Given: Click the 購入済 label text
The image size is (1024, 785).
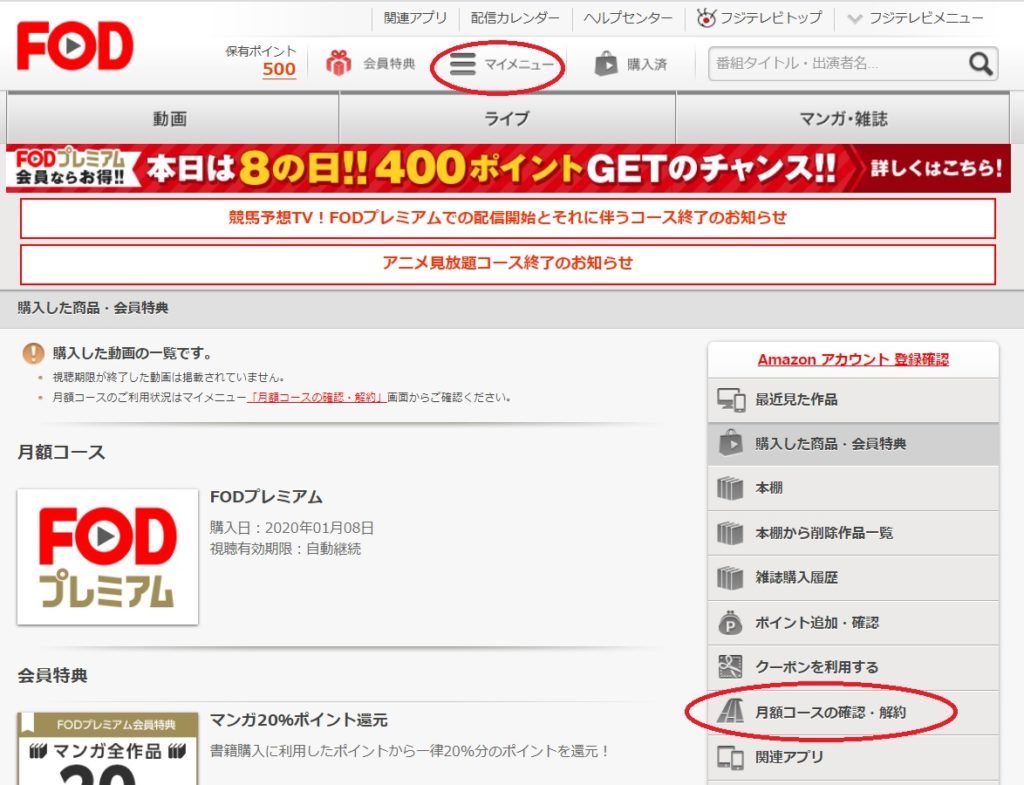Looking at the screenshot, I should (x=647, y=64).
